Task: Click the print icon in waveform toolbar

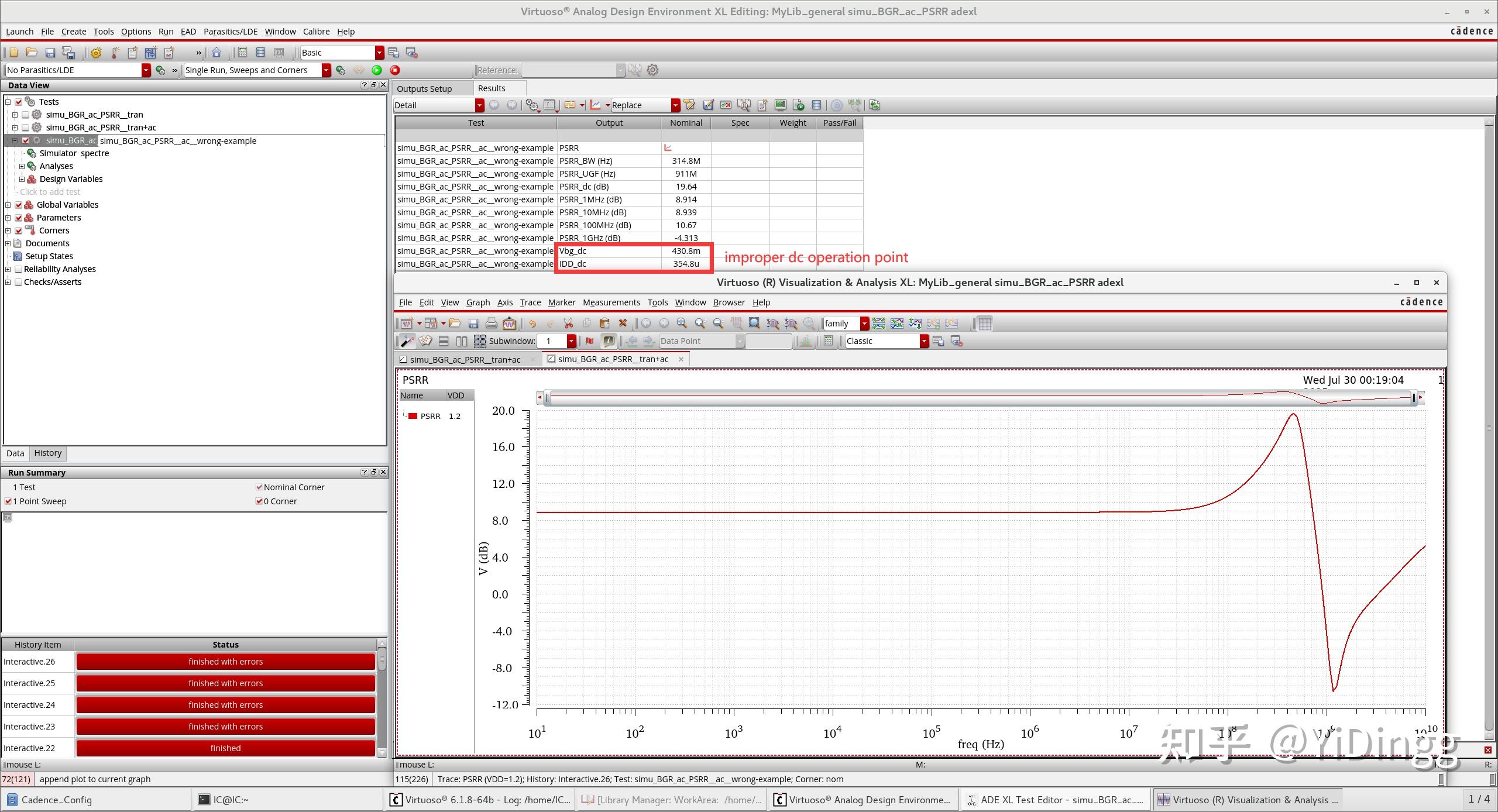Action: coord(492,324)
